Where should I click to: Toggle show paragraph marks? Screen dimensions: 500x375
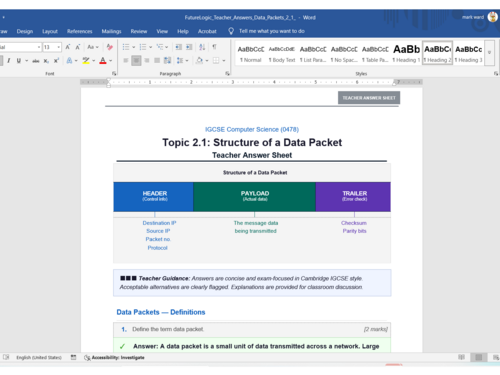tap(214, 47)
